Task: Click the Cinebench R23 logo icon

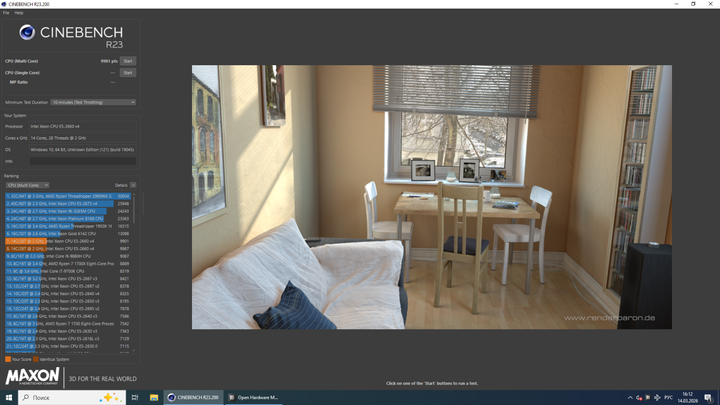Action: point(27,32)
